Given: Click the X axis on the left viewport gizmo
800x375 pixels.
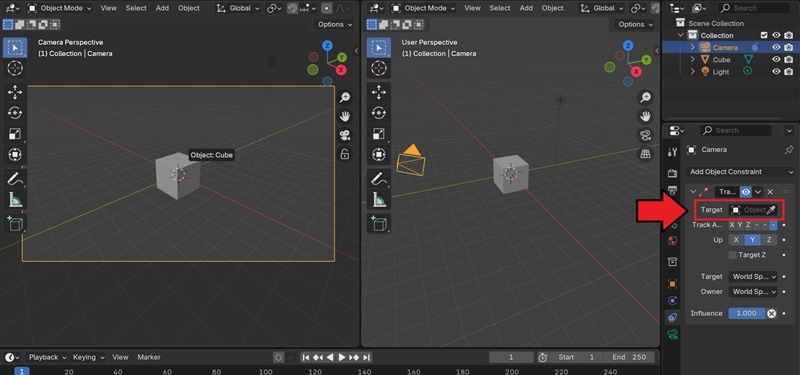Looking at the screenshot, I should point(341,70).
